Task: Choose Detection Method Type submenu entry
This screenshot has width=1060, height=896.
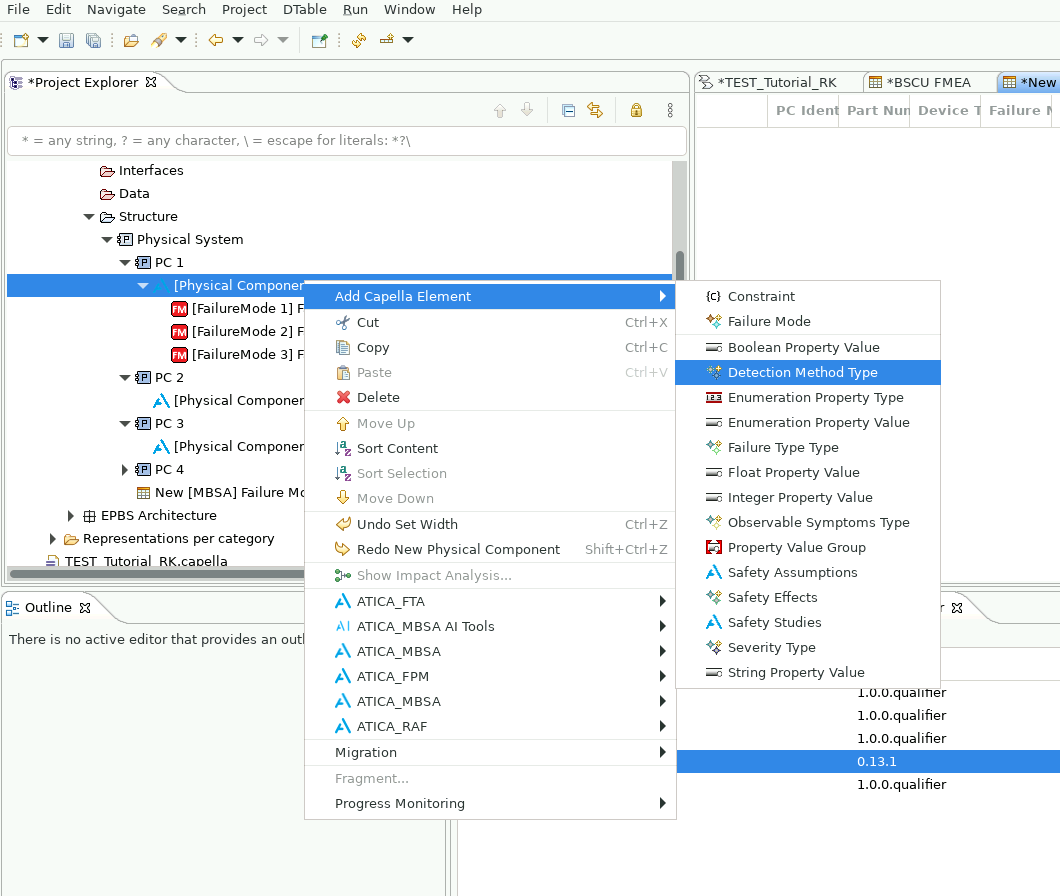Action: click(x=808, y=373)
